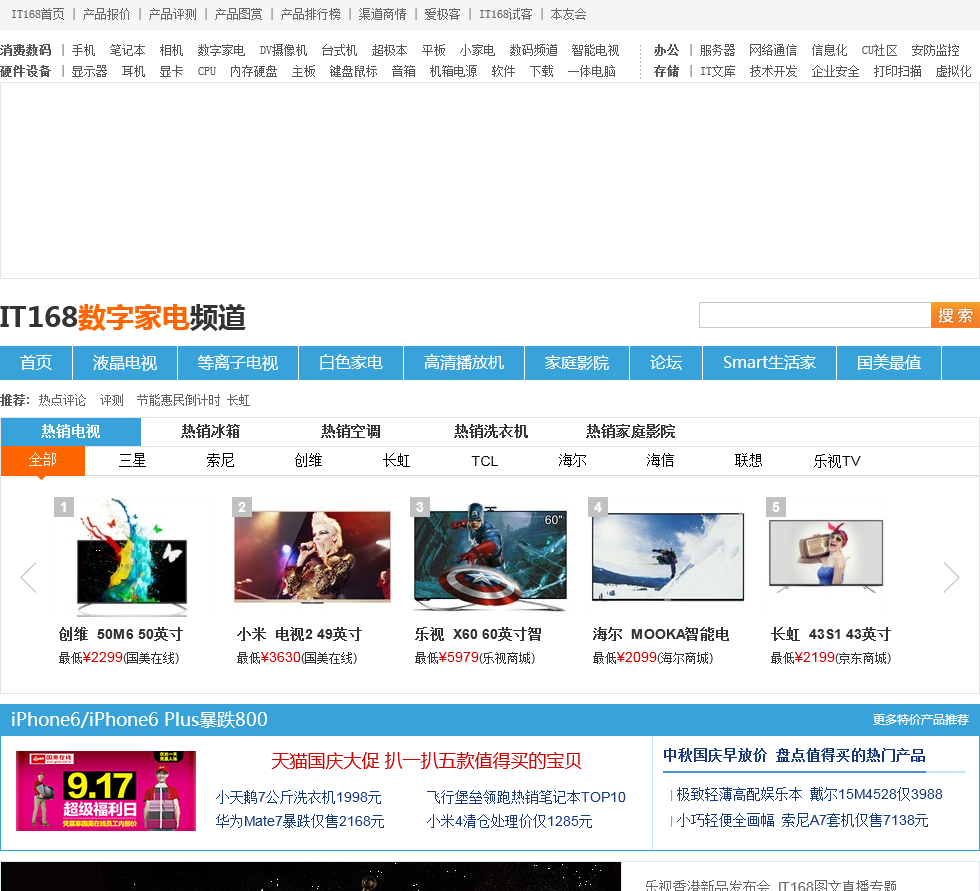
Task: Open 飞行堡垒领跑热销笔记本TOP10 link
Action: click(x=526, y=797)
